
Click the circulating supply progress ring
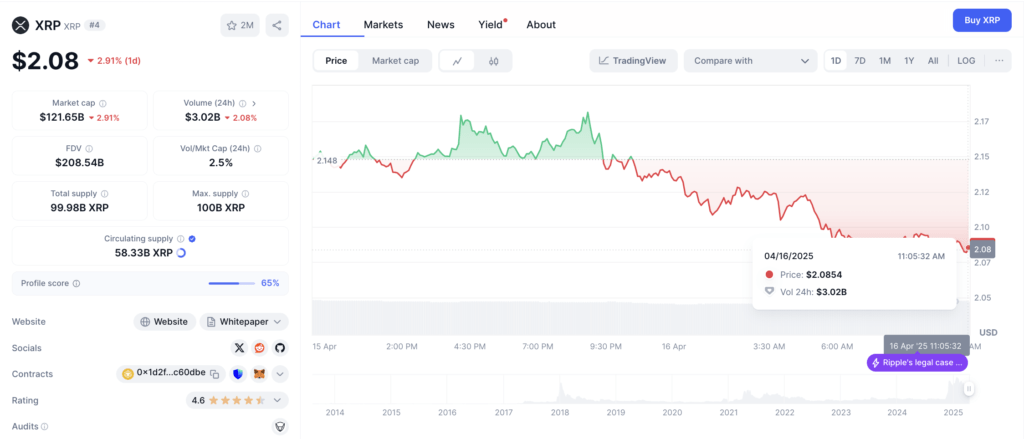(181, 253)
